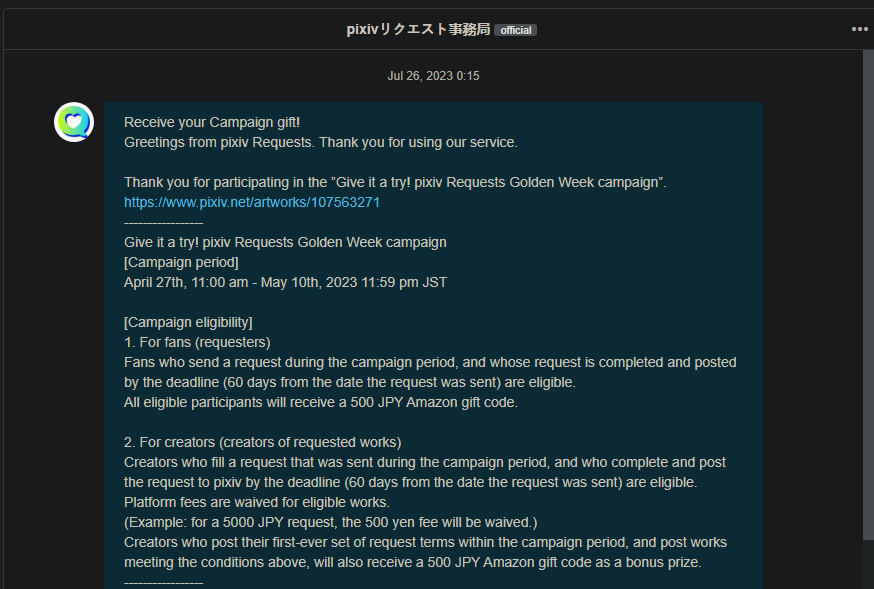Viewport: 874px width, 589px height.
Task: Click the vertical scrollbar thumb
Action: [868, 295]
